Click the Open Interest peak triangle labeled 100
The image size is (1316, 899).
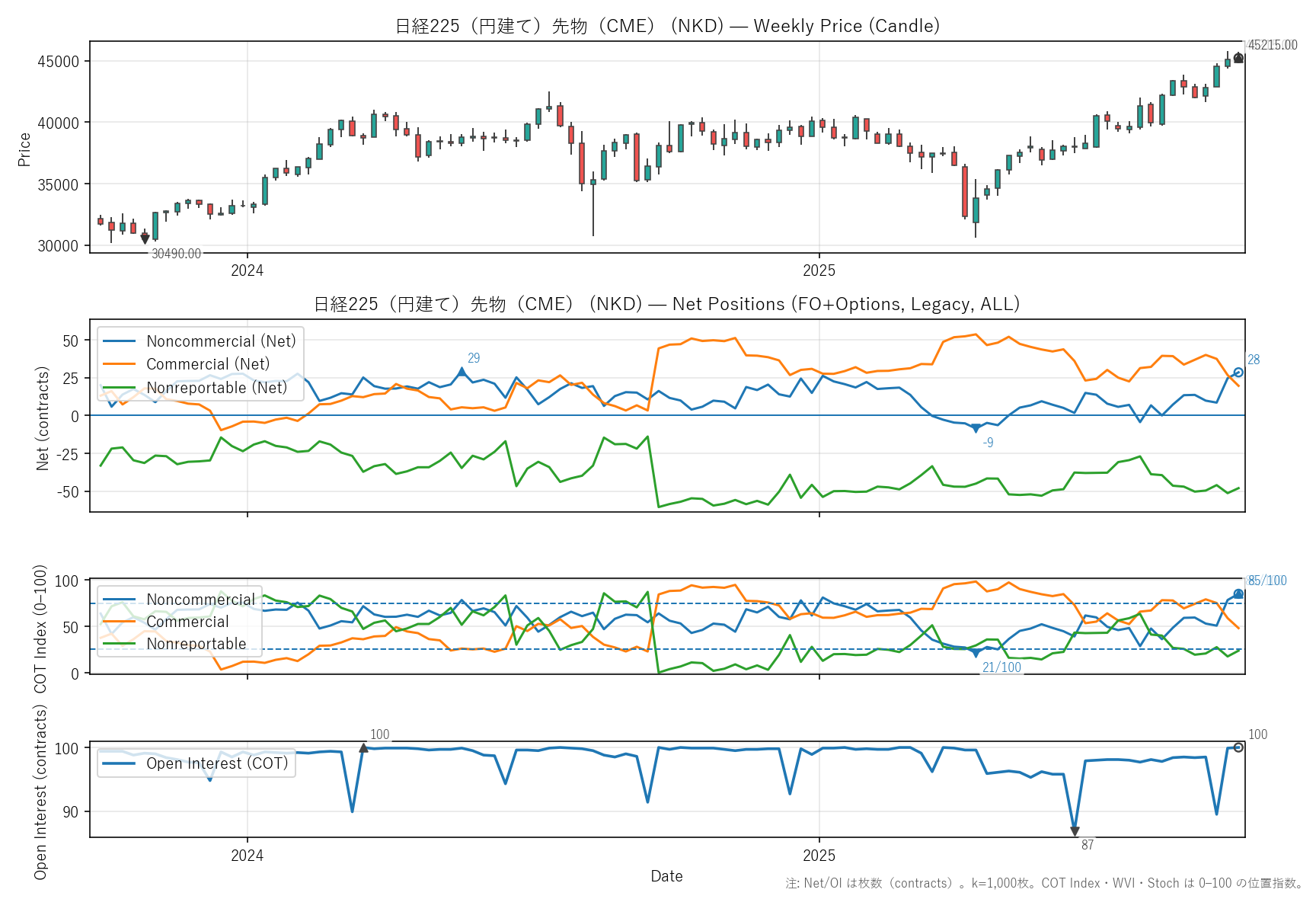(363, 748)
